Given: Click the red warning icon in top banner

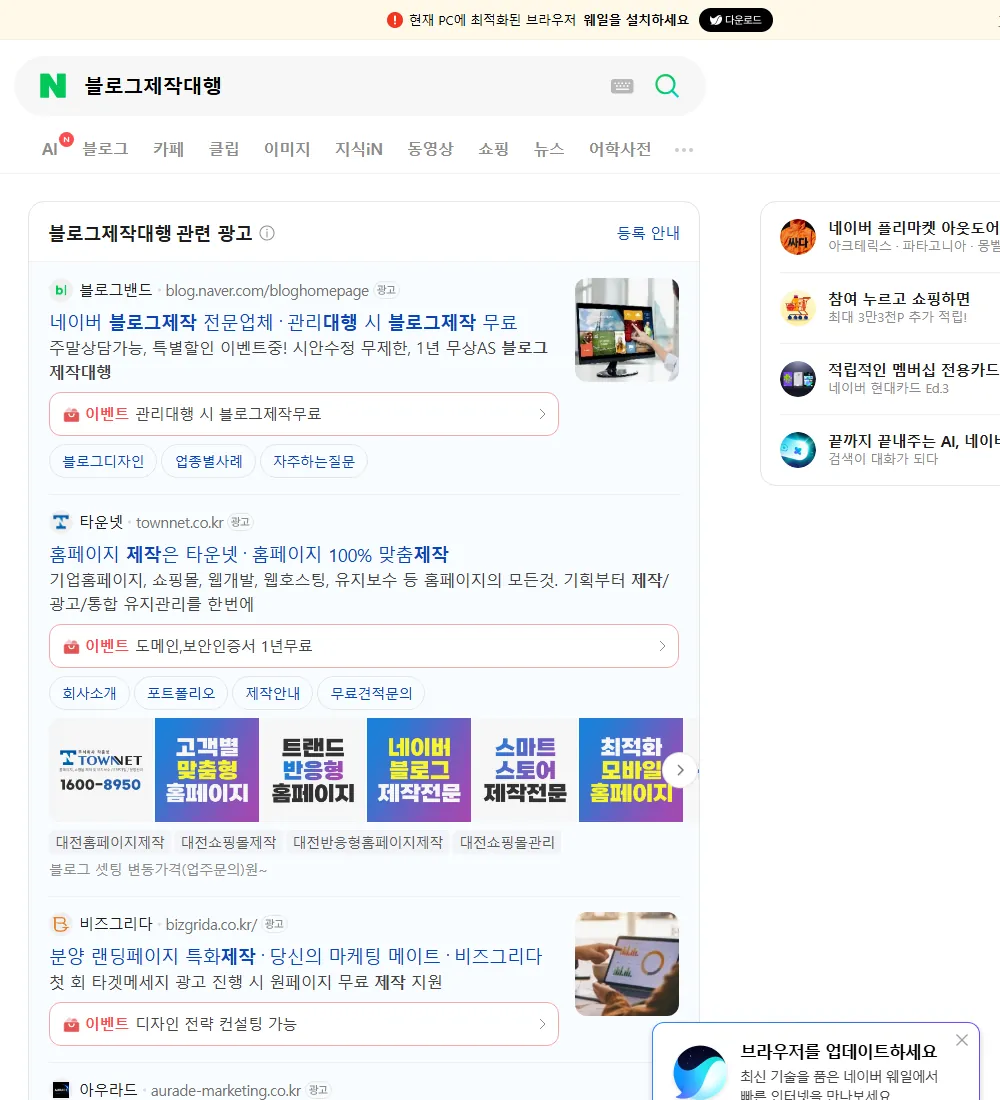Looking at the screenshot, I should (394, 20).
